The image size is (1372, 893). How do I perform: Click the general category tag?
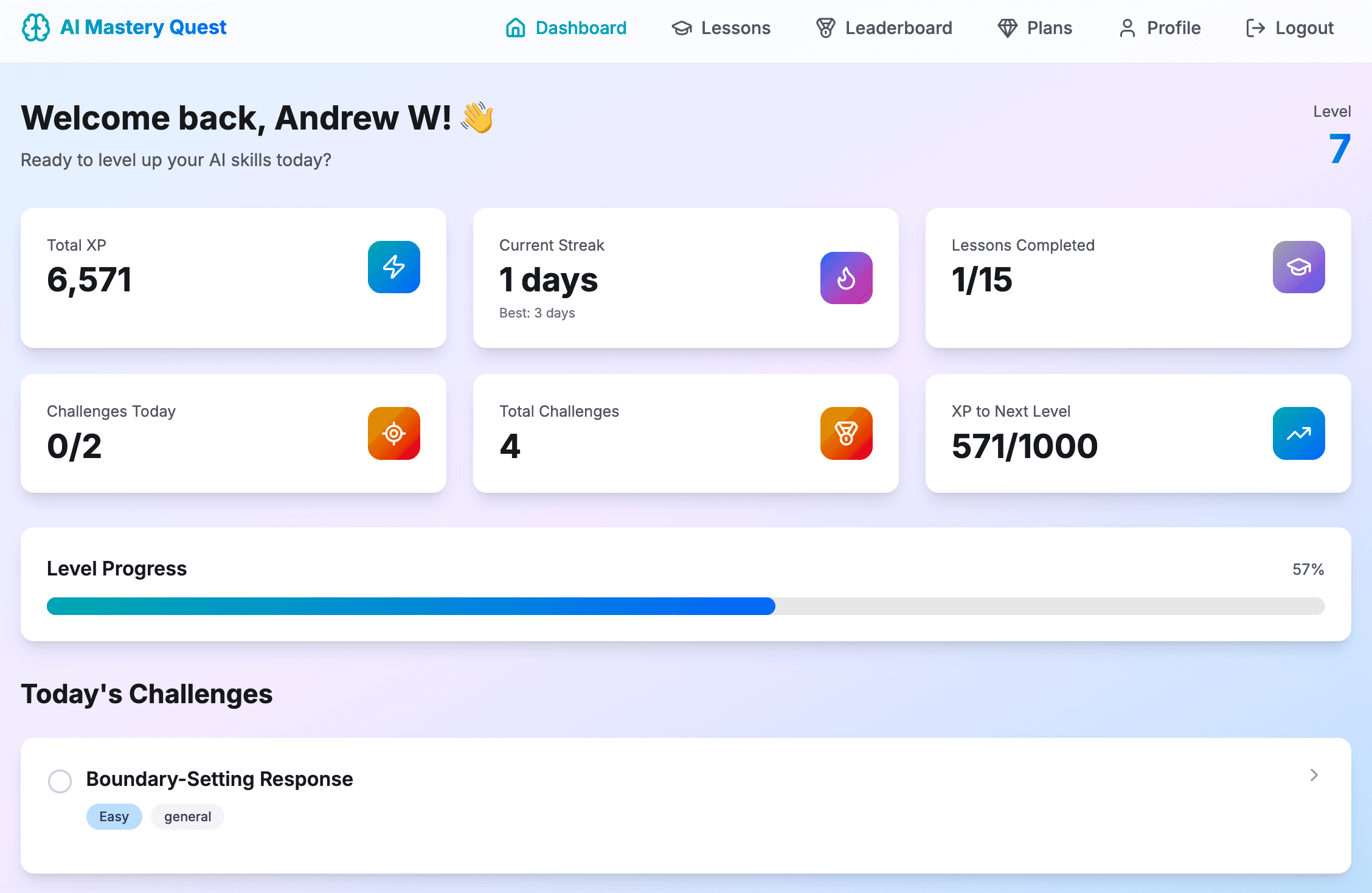click(x=187, y=816)
